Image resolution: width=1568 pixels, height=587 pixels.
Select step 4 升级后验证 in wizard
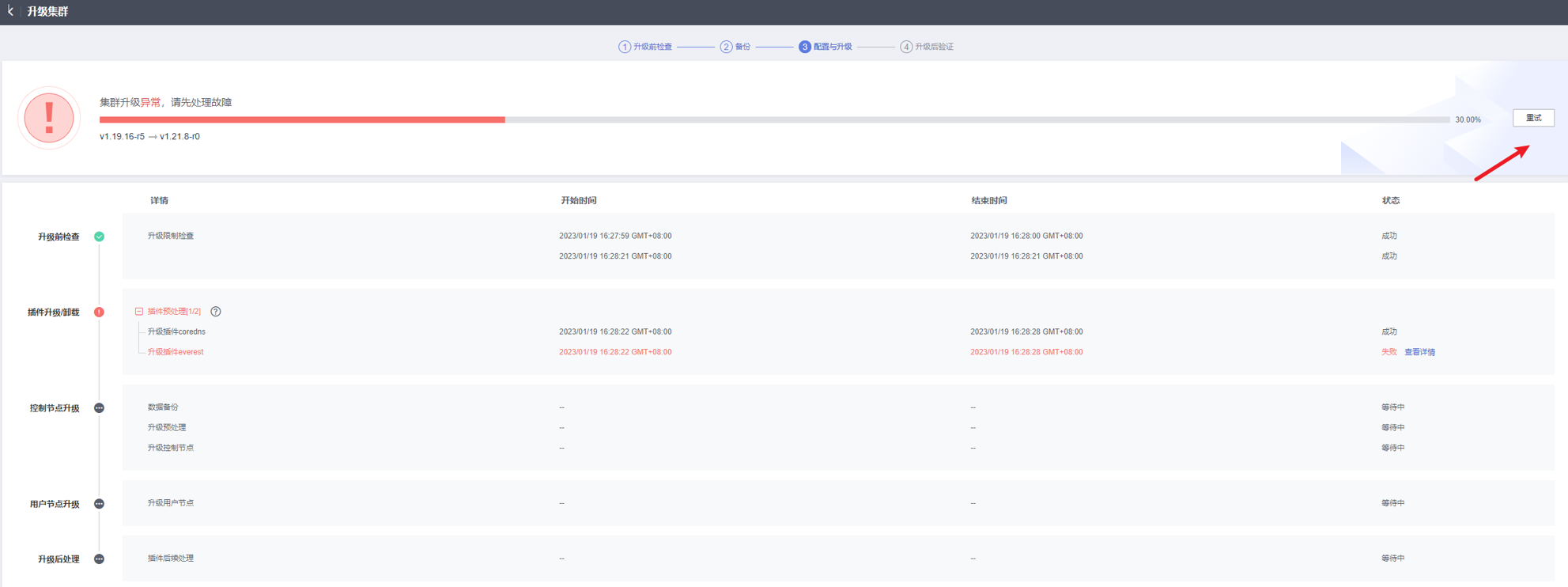tap(927, 47)
